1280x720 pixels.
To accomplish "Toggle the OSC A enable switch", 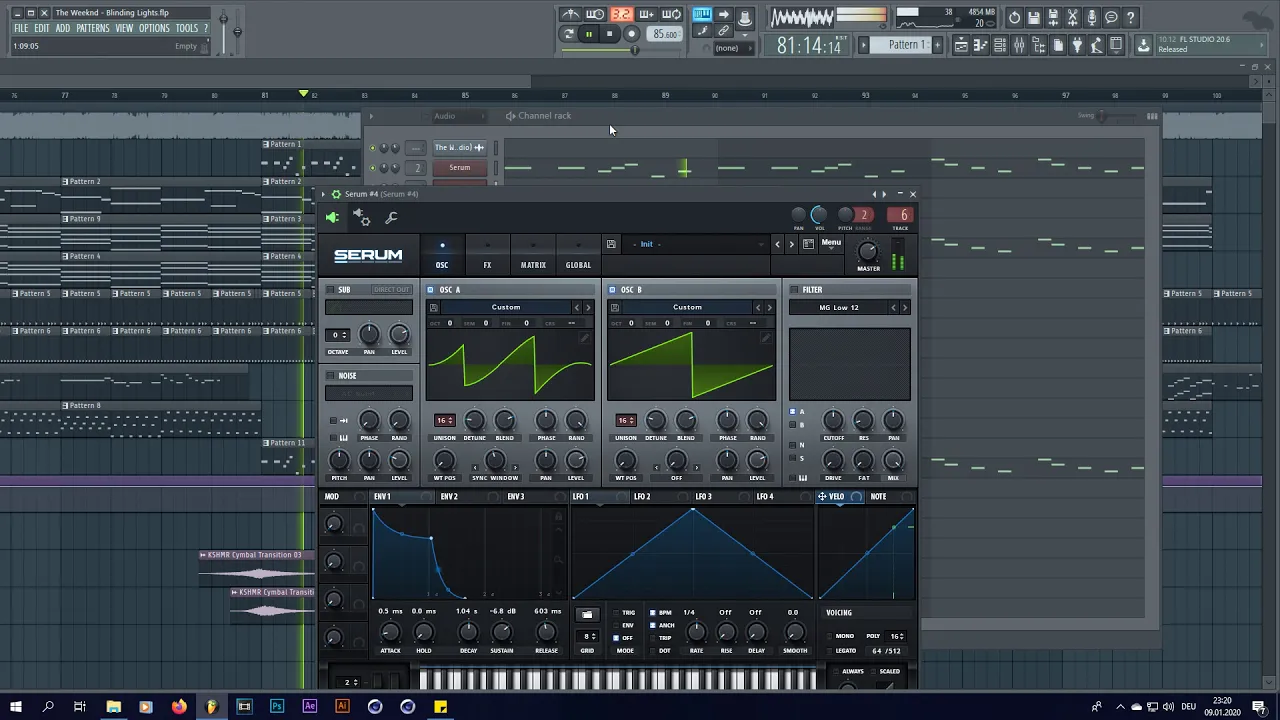I will pyautogui.click(x=431, y=290).
